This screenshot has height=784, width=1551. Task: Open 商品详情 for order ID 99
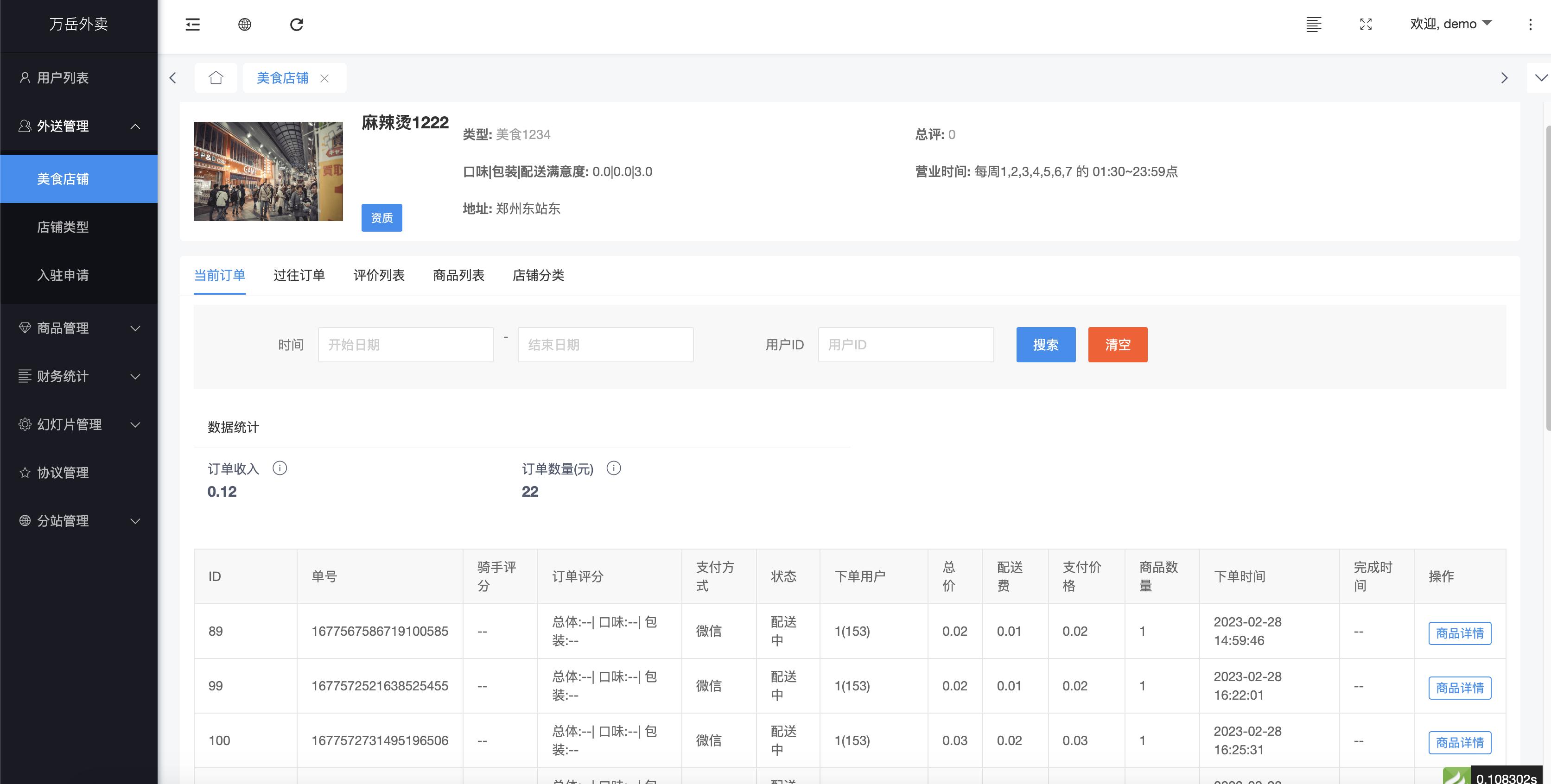1460,688
